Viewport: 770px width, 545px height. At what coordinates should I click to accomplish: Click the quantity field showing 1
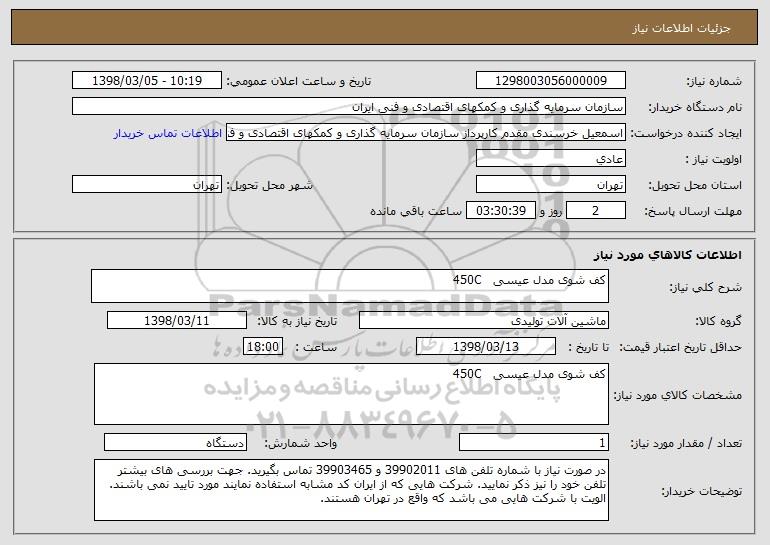tap(534, 442)
